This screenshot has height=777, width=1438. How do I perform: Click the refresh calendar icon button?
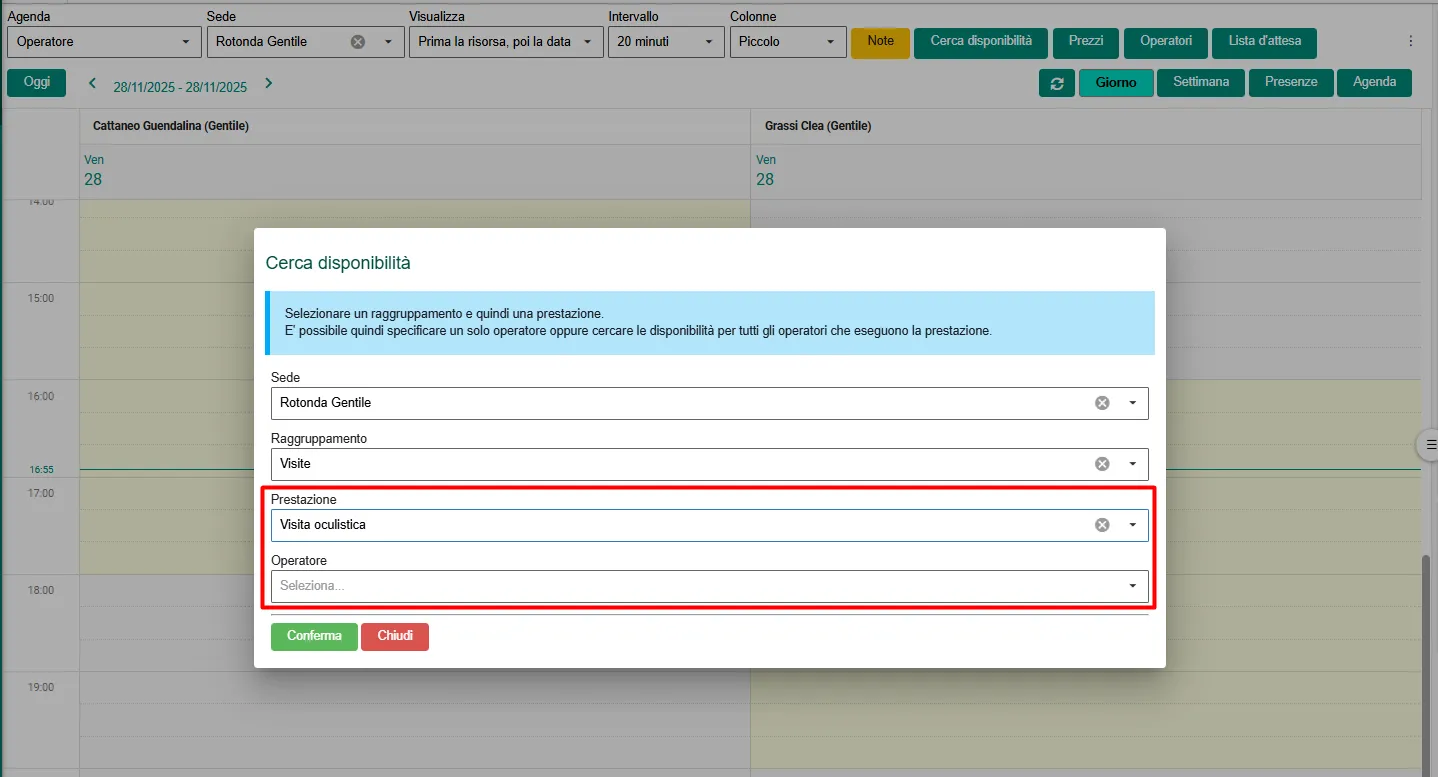[1057, 83]
